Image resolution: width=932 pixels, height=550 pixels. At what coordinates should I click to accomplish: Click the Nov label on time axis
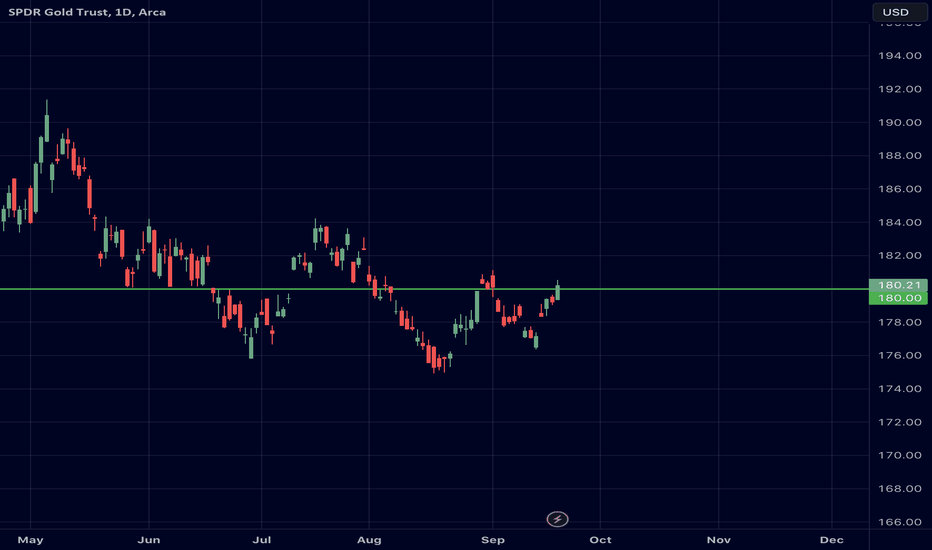[x=719, y=540]
